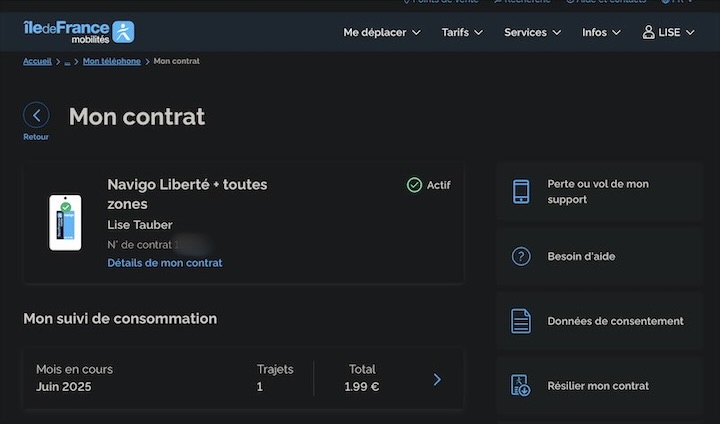Click the Île-de-France Mobilités logo
This screenshot has height=424, width=720.
point(78,32)
